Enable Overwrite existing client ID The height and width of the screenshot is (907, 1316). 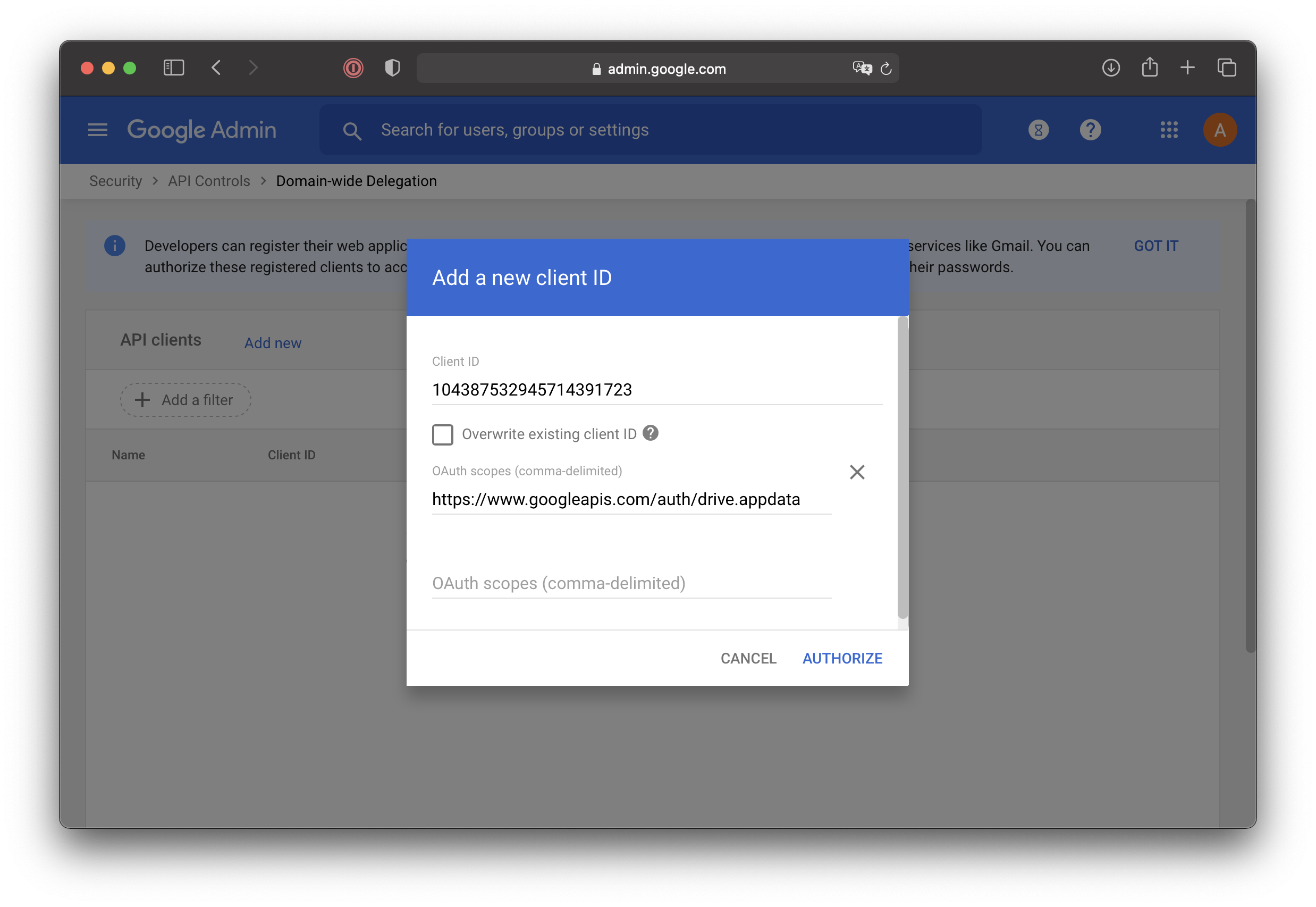tap(442, 434)
